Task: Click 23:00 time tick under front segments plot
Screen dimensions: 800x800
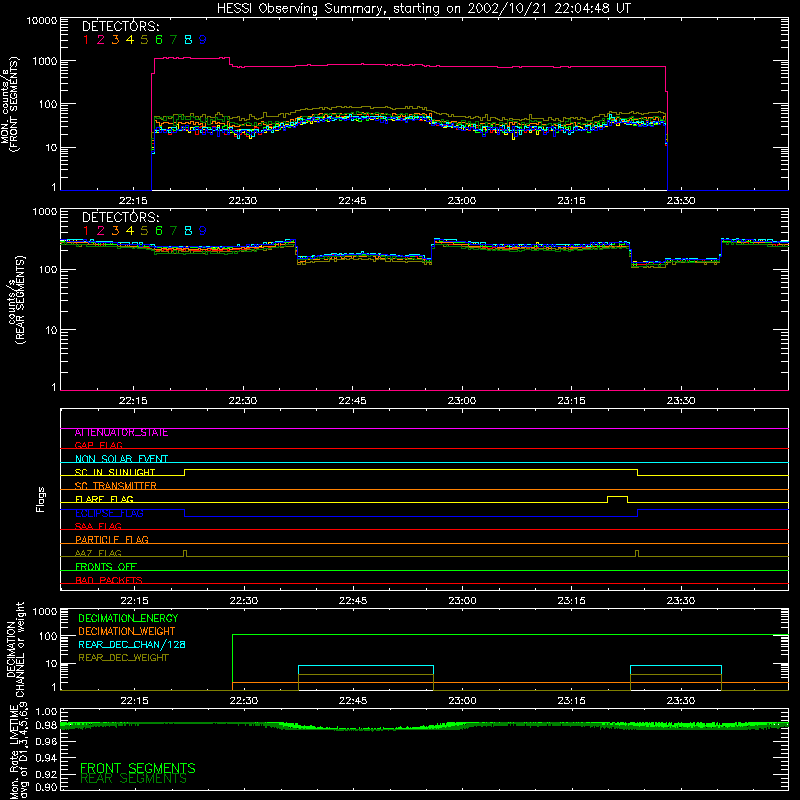Action: coord(462,201)
